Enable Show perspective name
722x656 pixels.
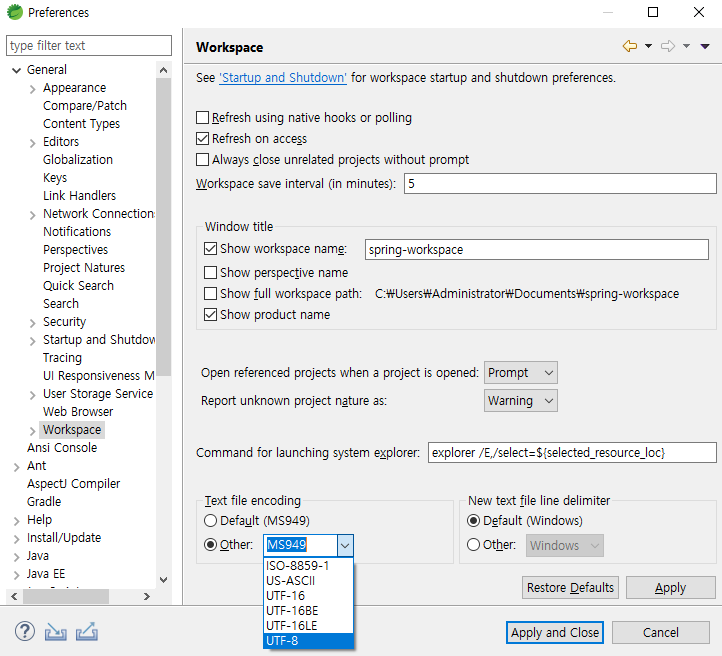pyautogui.click(x=210, y=273)
